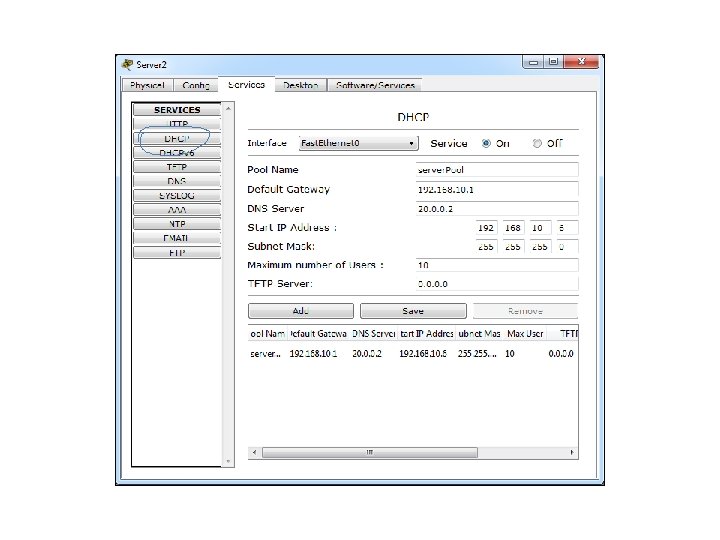The height and width of the screenshot is (540, 720).
Task: Open EMAIL service settings
Action: click(x=177, y=238)
